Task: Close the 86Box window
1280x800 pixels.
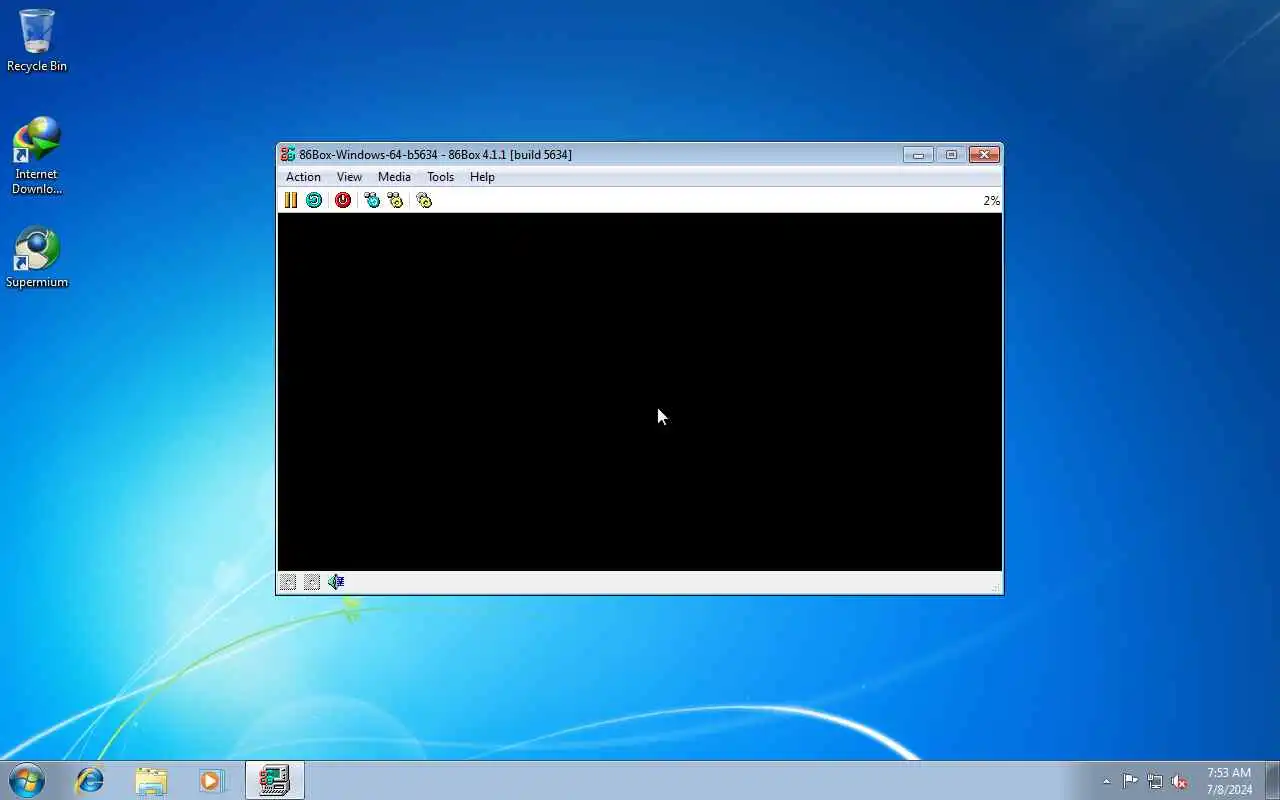Action: click(x=984, y=154)
